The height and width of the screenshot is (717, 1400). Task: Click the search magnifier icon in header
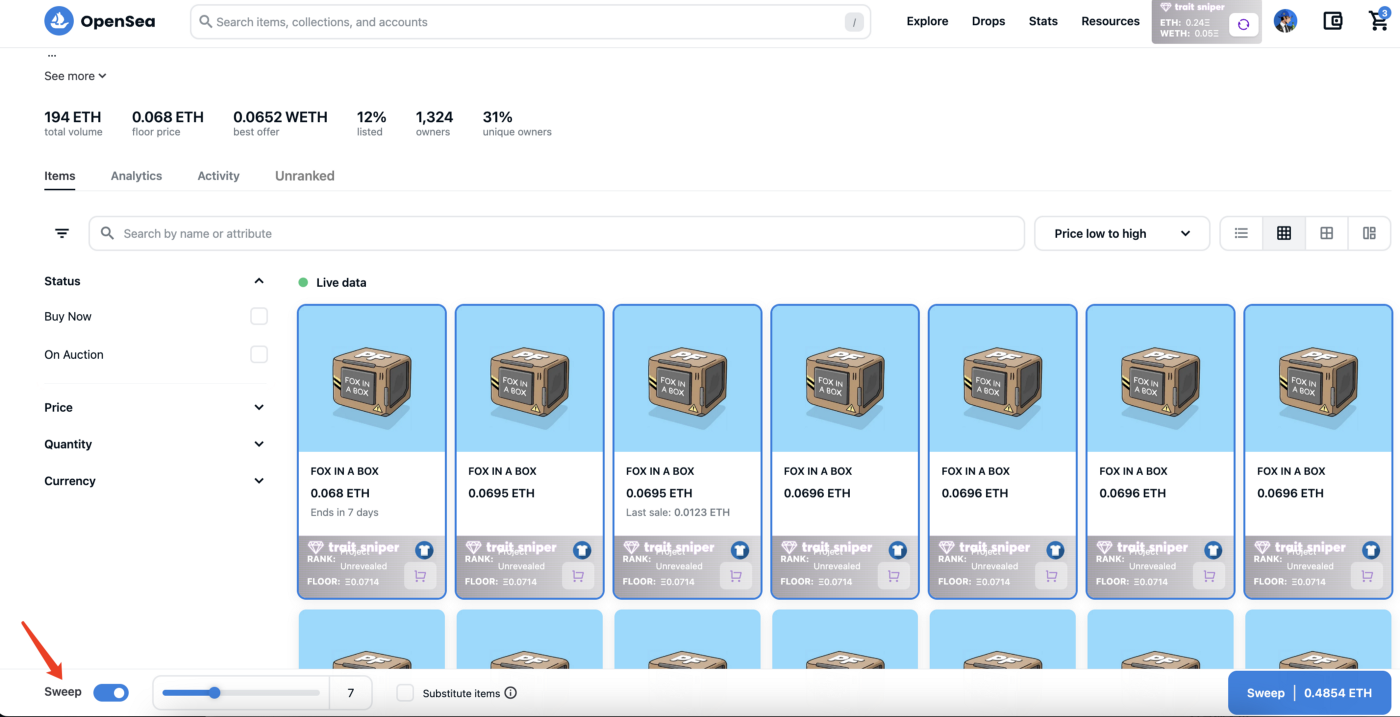pyautogui.click(x=205, y=22)
